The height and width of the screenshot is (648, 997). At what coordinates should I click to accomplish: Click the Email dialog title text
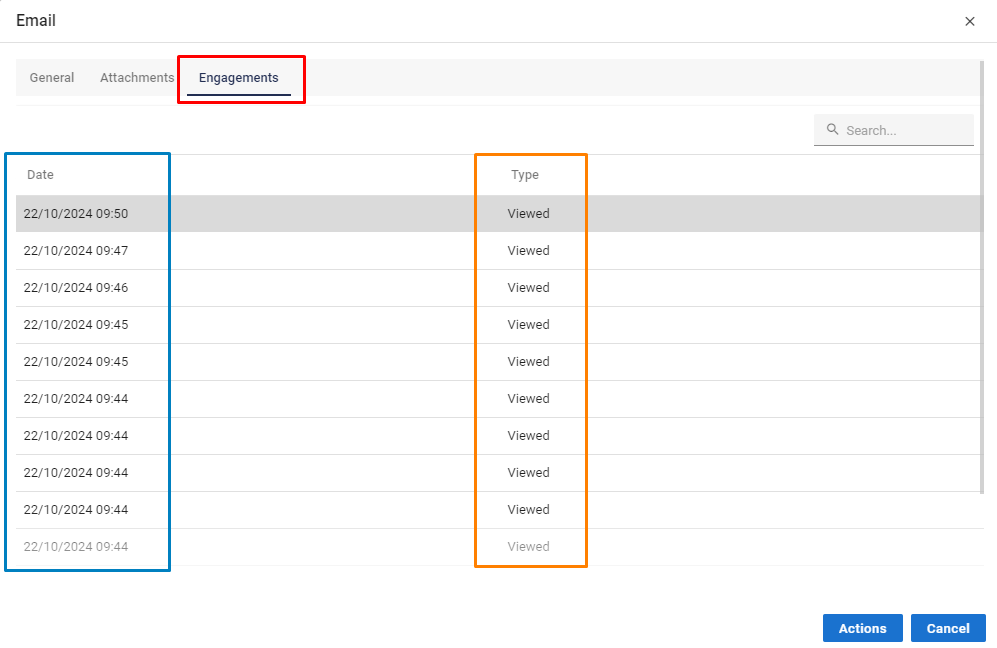tap(36, 20)
